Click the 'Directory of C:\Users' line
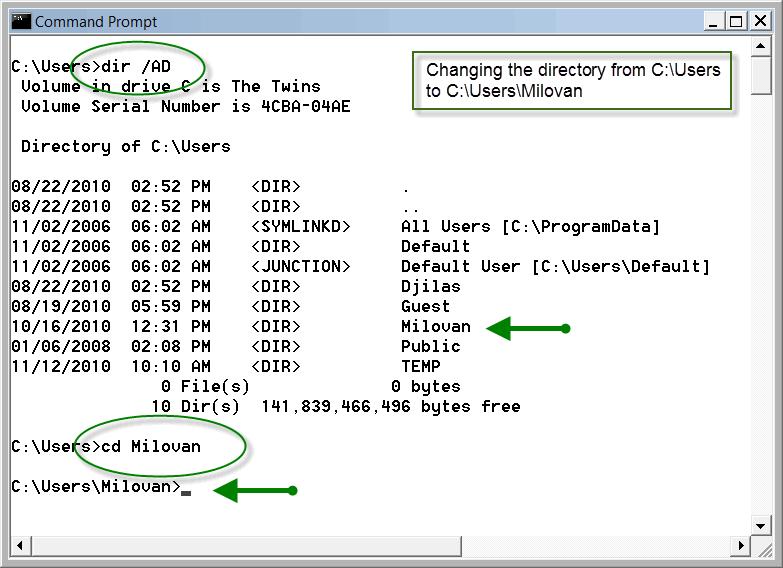 (x=126, y=146)
